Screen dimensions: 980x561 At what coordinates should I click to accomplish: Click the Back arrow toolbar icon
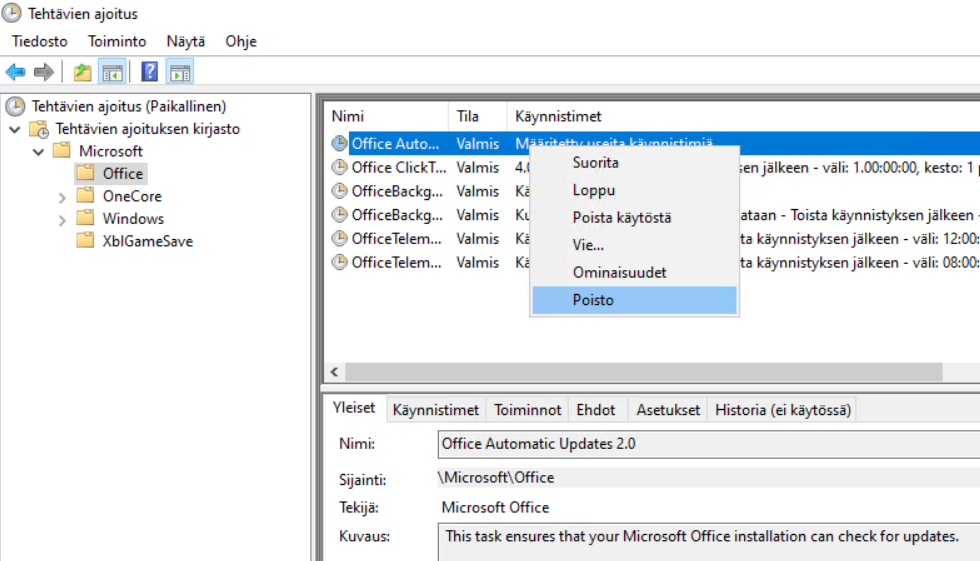[x=16, y=72]
